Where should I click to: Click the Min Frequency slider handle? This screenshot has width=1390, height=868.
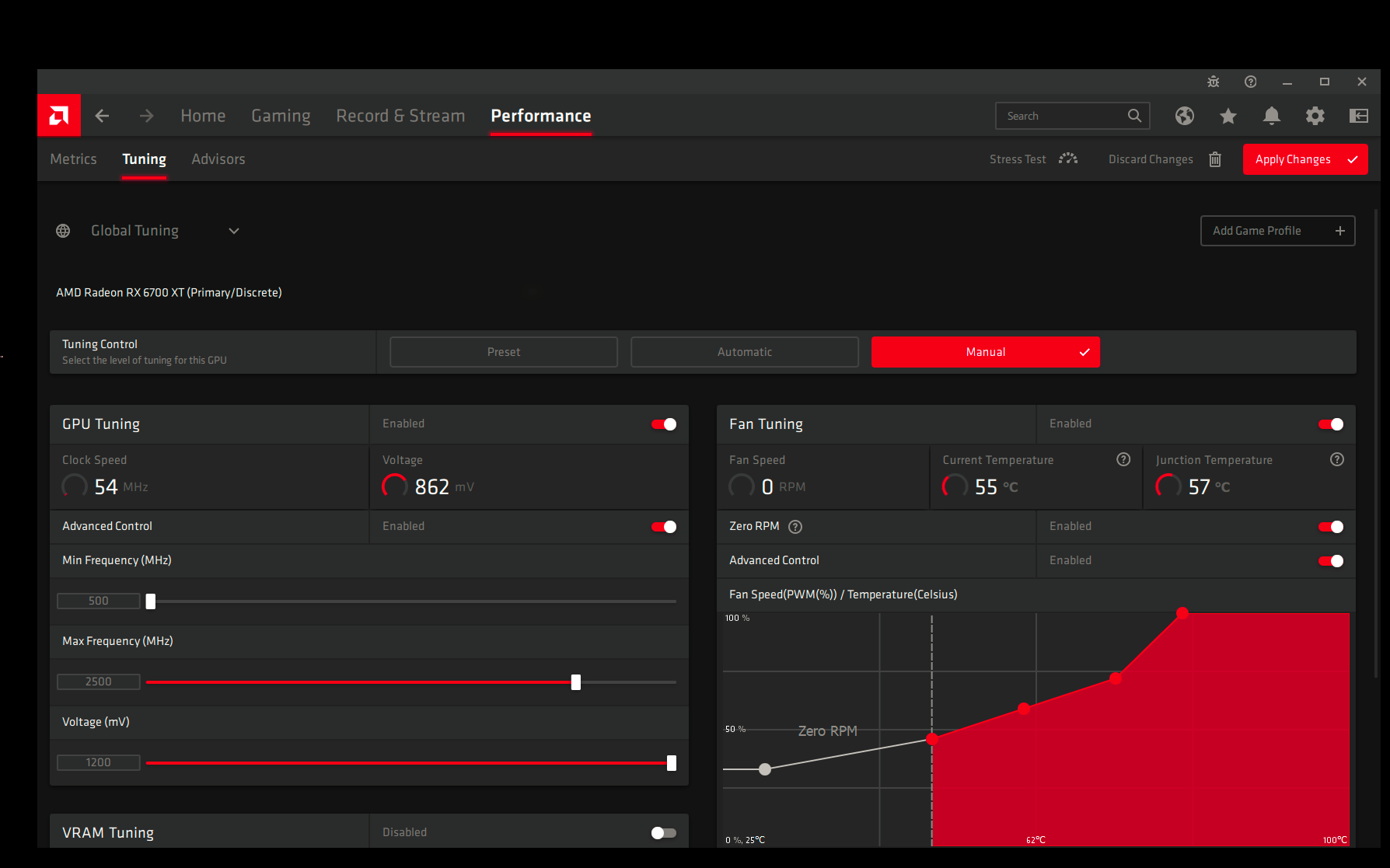151,601
